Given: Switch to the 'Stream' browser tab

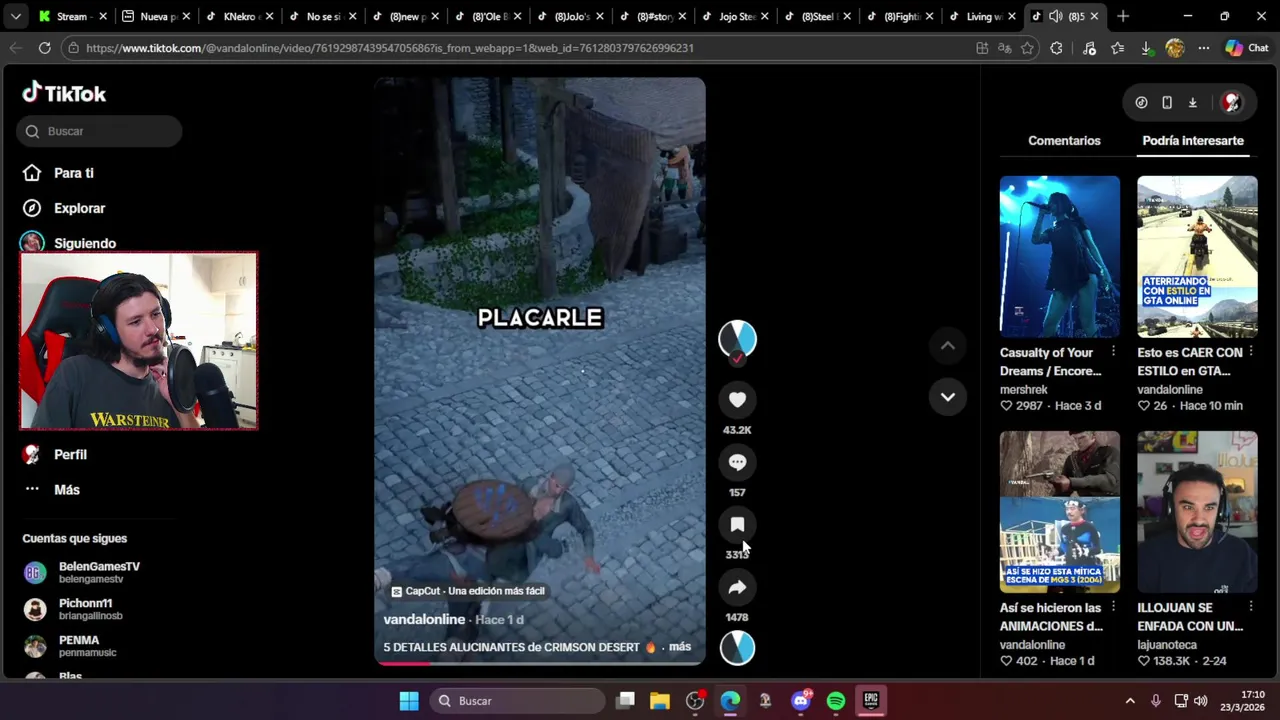Looking at the screenshot, I should coord(71,16).
